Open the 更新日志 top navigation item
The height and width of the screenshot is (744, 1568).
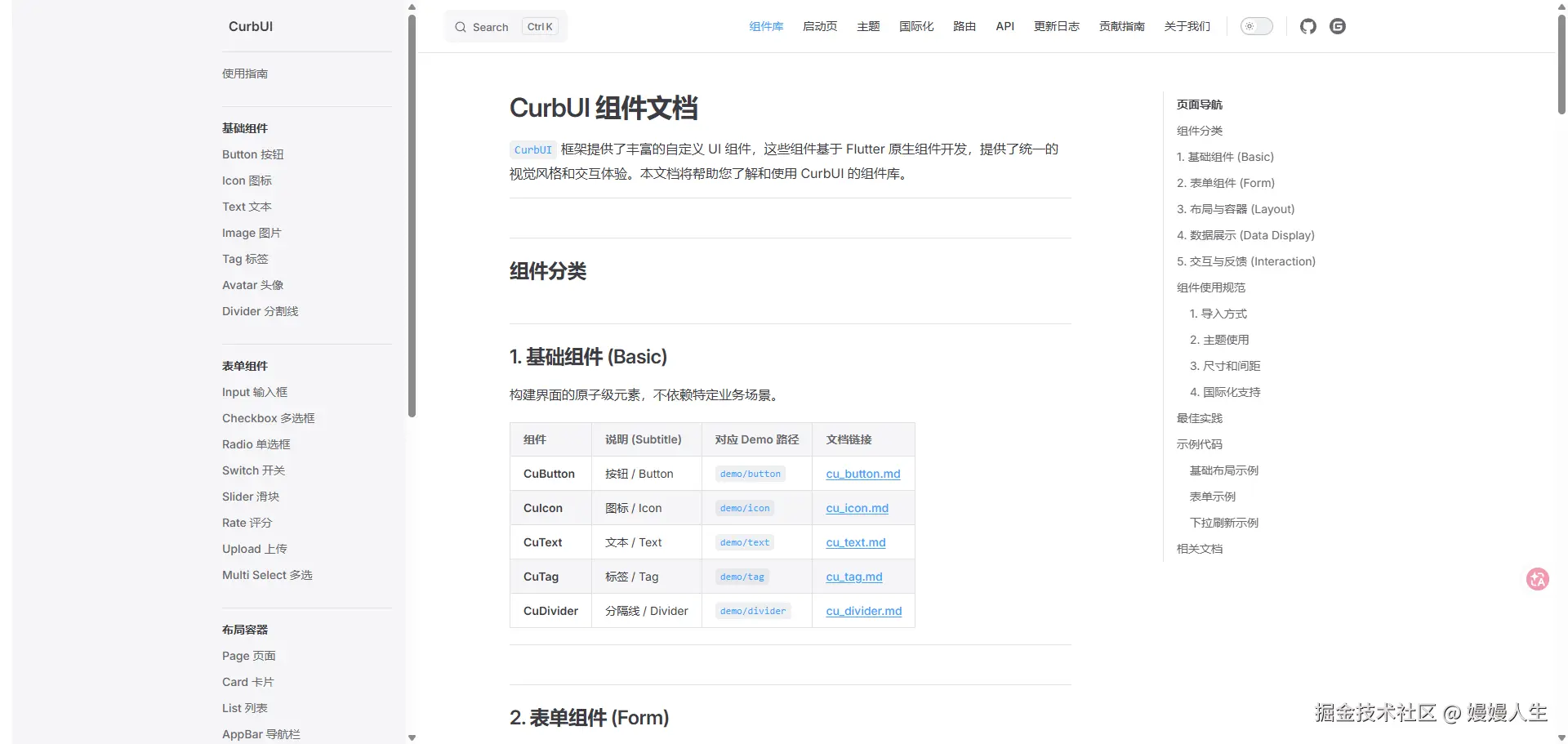(1057, 26)
